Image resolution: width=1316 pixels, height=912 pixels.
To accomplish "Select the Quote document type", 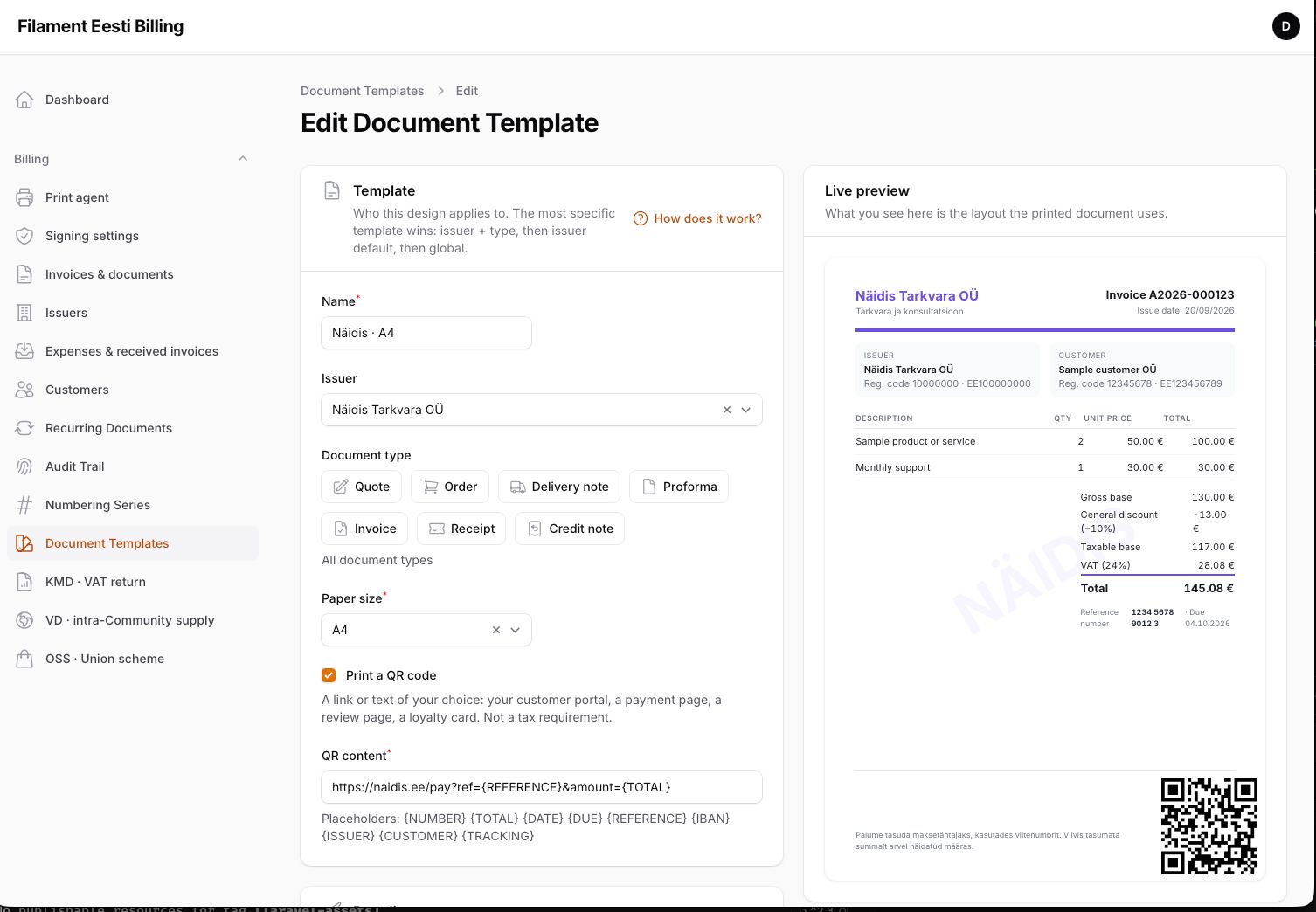I will (x=362, y=487).
